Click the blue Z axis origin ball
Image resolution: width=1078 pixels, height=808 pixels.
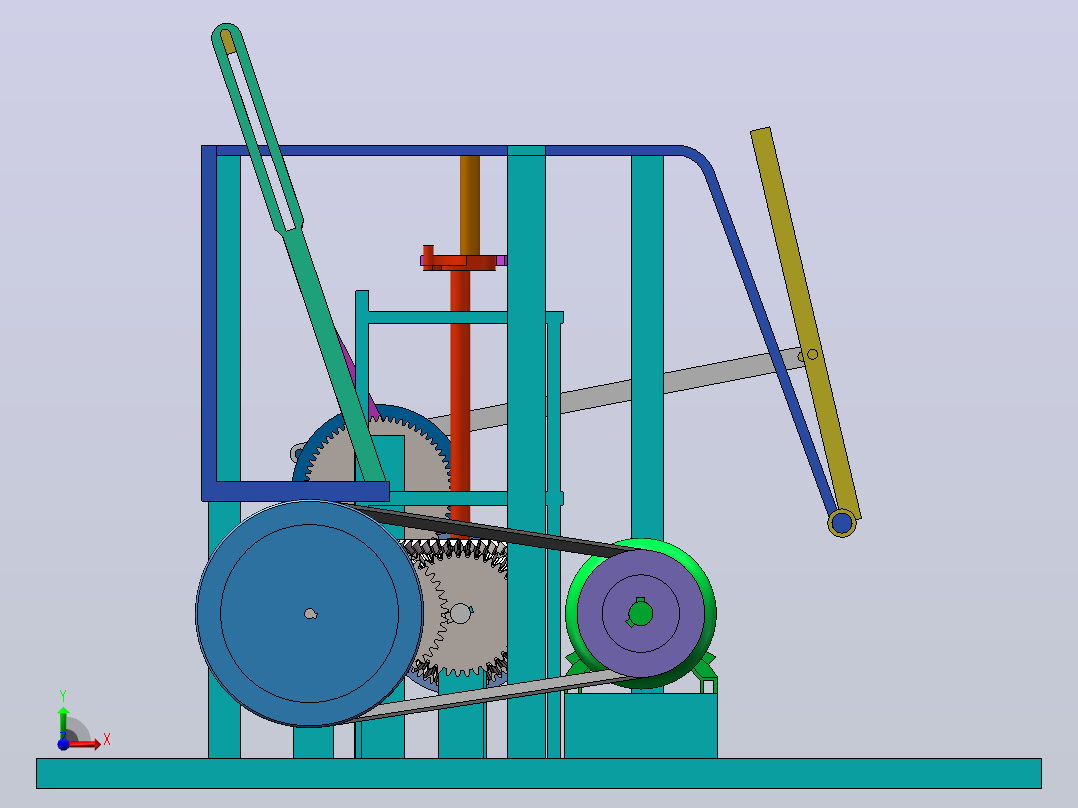pos(63,744)
